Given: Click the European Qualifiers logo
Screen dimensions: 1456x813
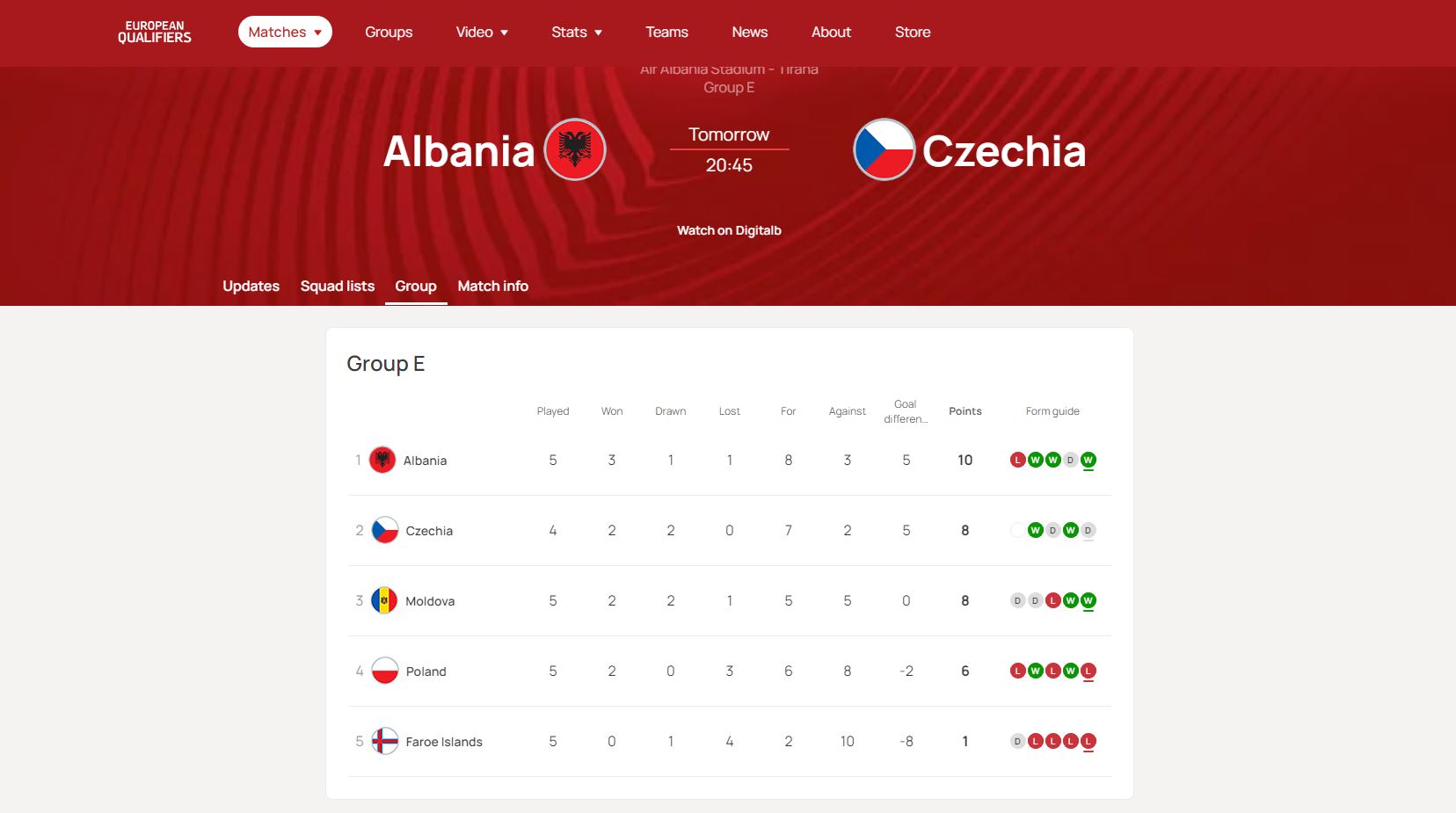Looking at the screenshot, I should coord(155,33).
